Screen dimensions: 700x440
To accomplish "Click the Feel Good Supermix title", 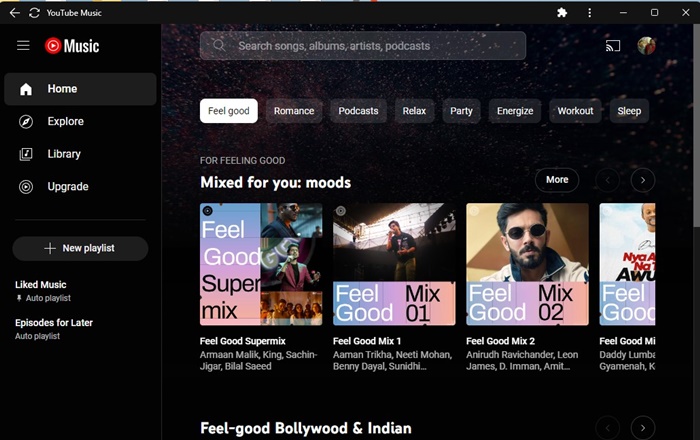I will (242, 341).
